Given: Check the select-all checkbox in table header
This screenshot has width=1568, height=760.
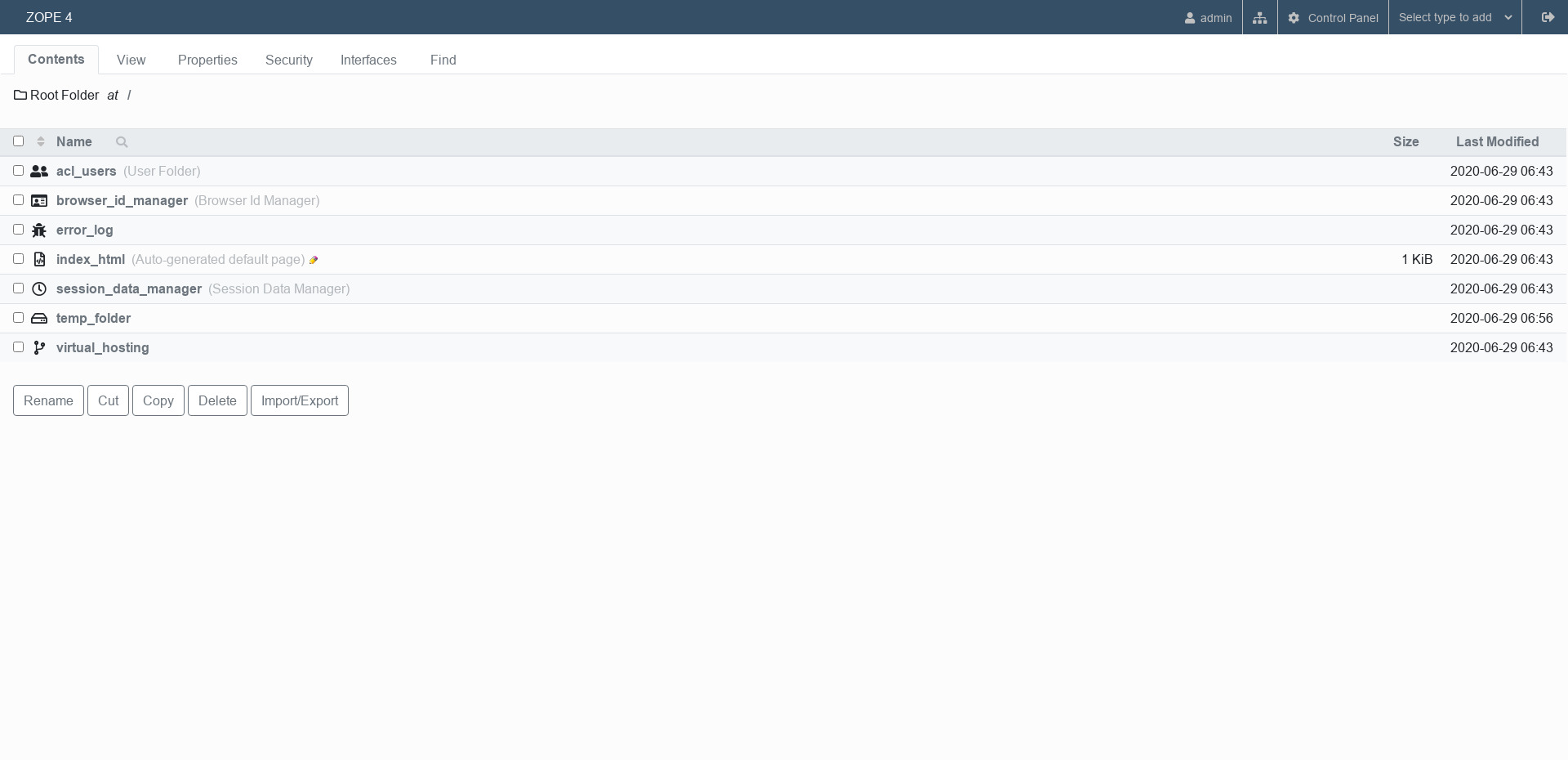Looking at the screenshot, I should pyautogui.click(x=19, y=141).
